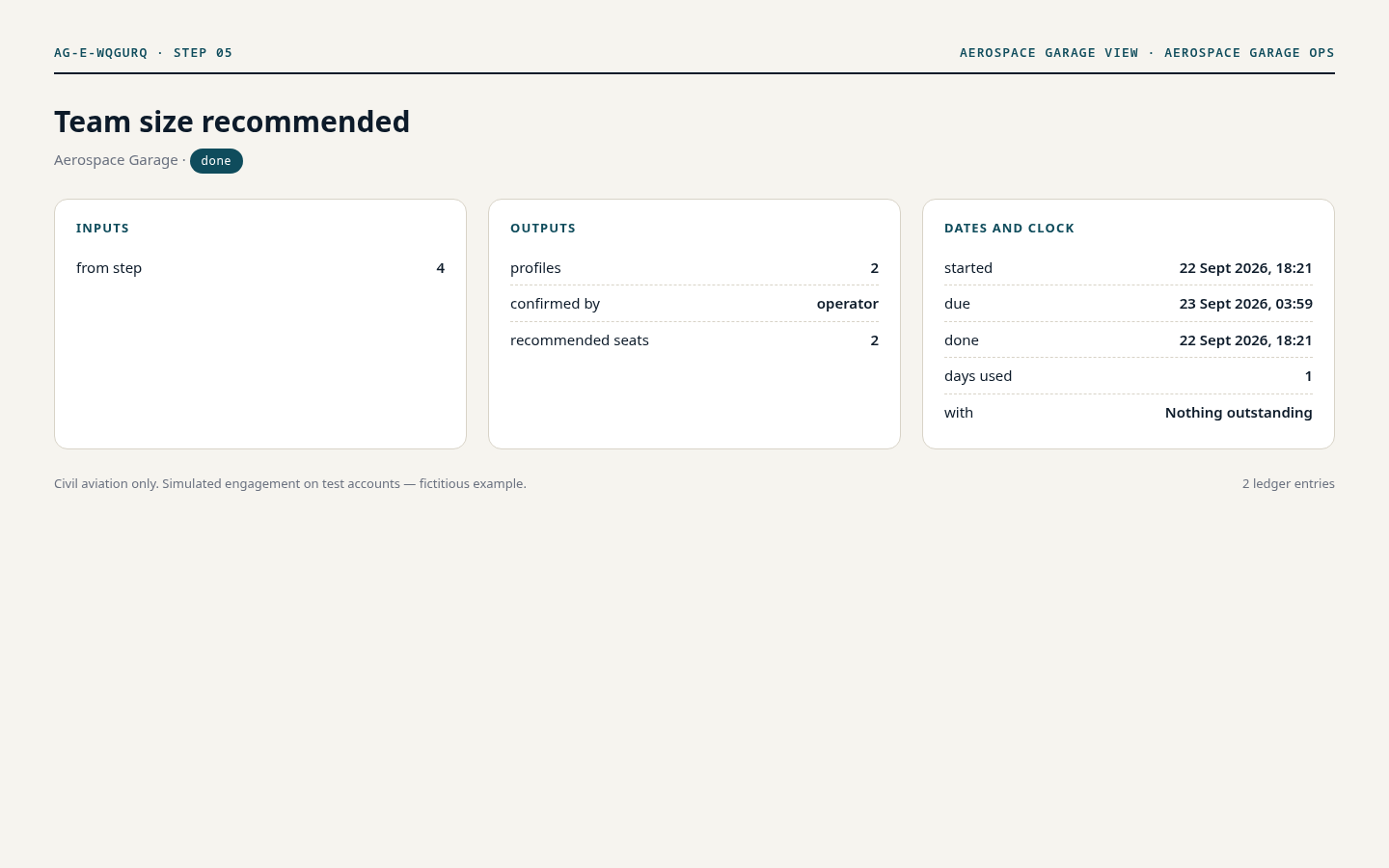The width and height of the screenshot is (1389, 868).
Task: Select the Outputs card header
Action: pyautogui.click(x=543, y=229)
